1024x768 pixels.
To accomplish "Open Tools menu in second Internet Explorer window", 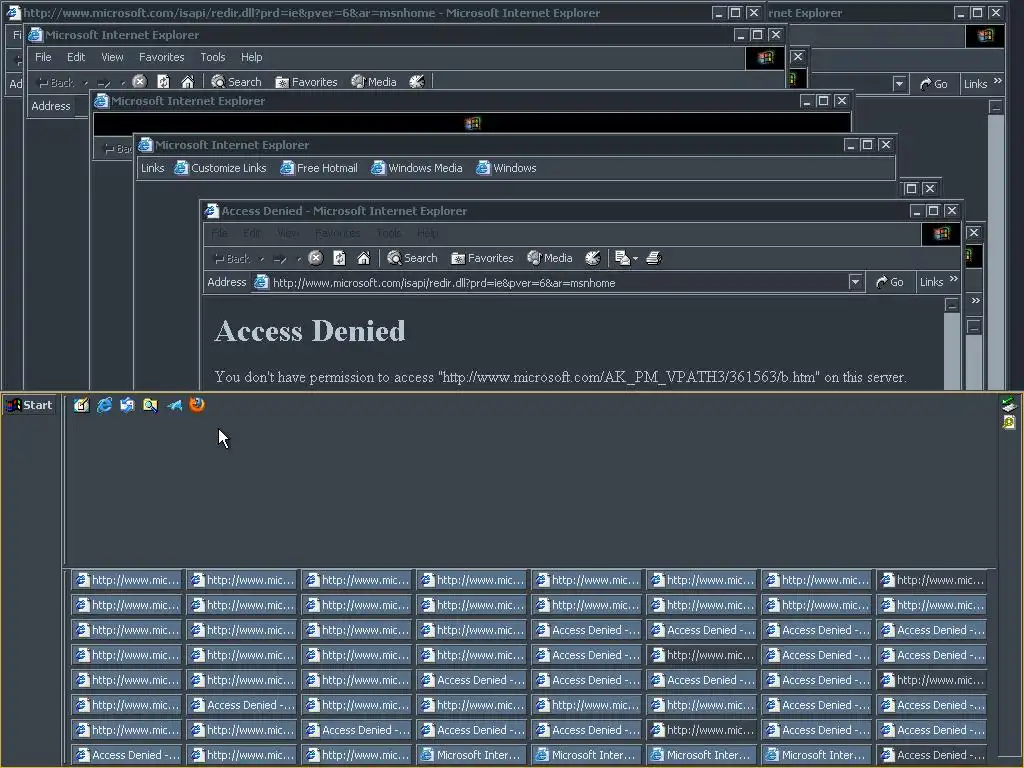I will click(x=213, y=57).
